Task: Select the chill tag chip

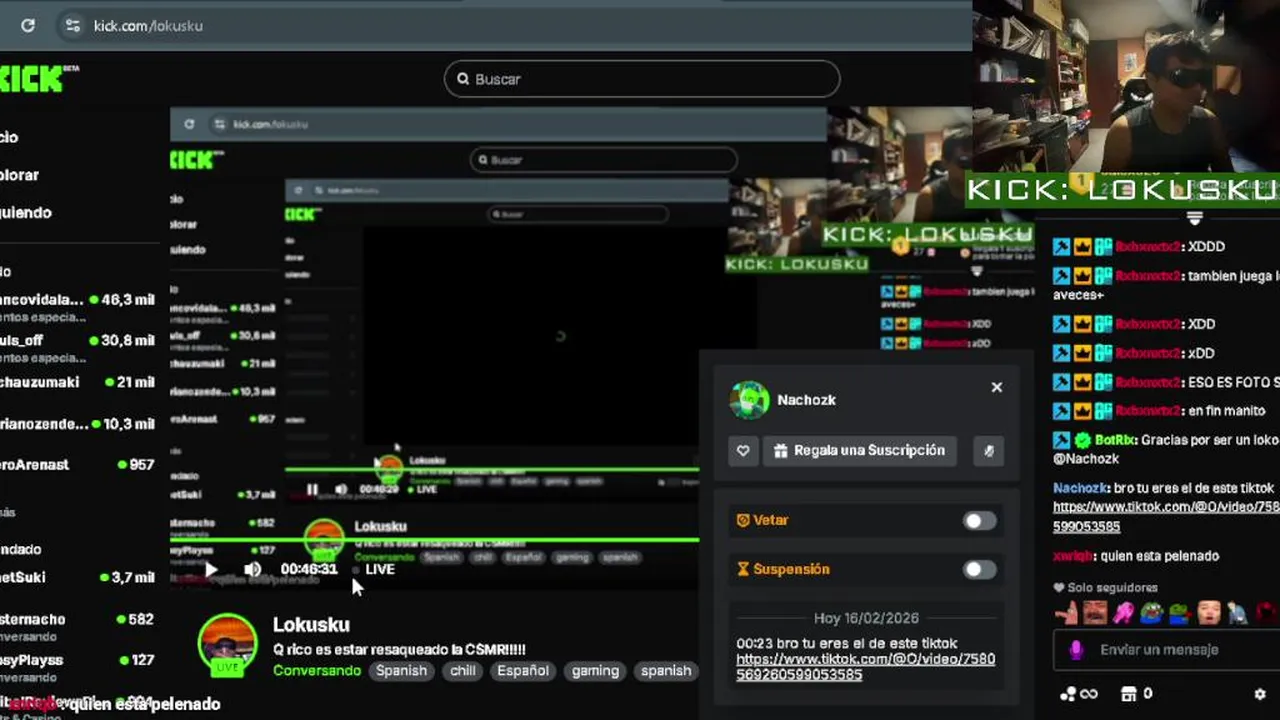Action: pos(463,671)
